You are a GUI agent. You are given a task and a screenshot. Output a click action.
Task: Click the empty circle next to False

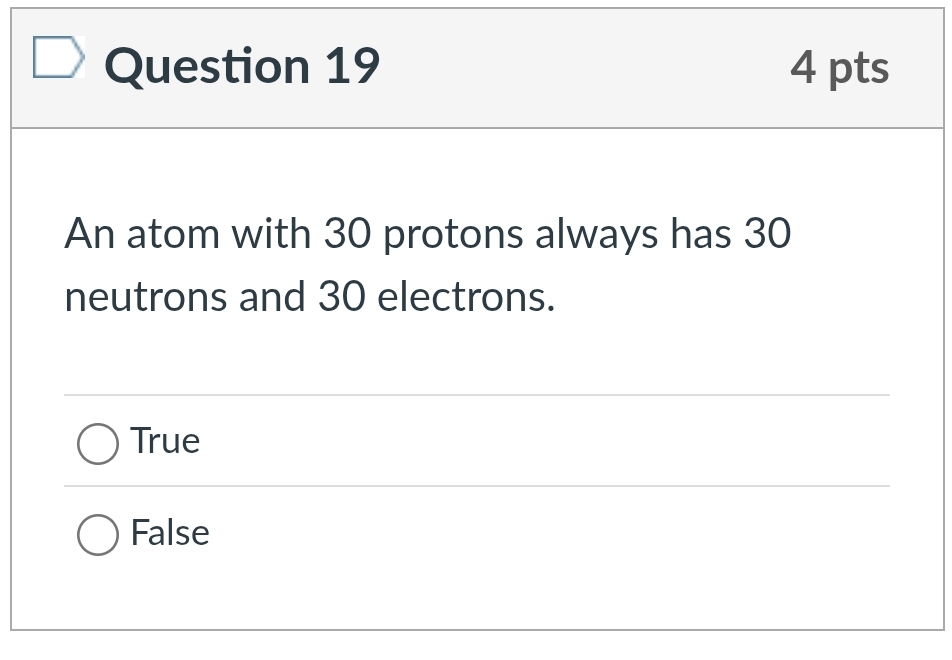(x=97, y=533)
